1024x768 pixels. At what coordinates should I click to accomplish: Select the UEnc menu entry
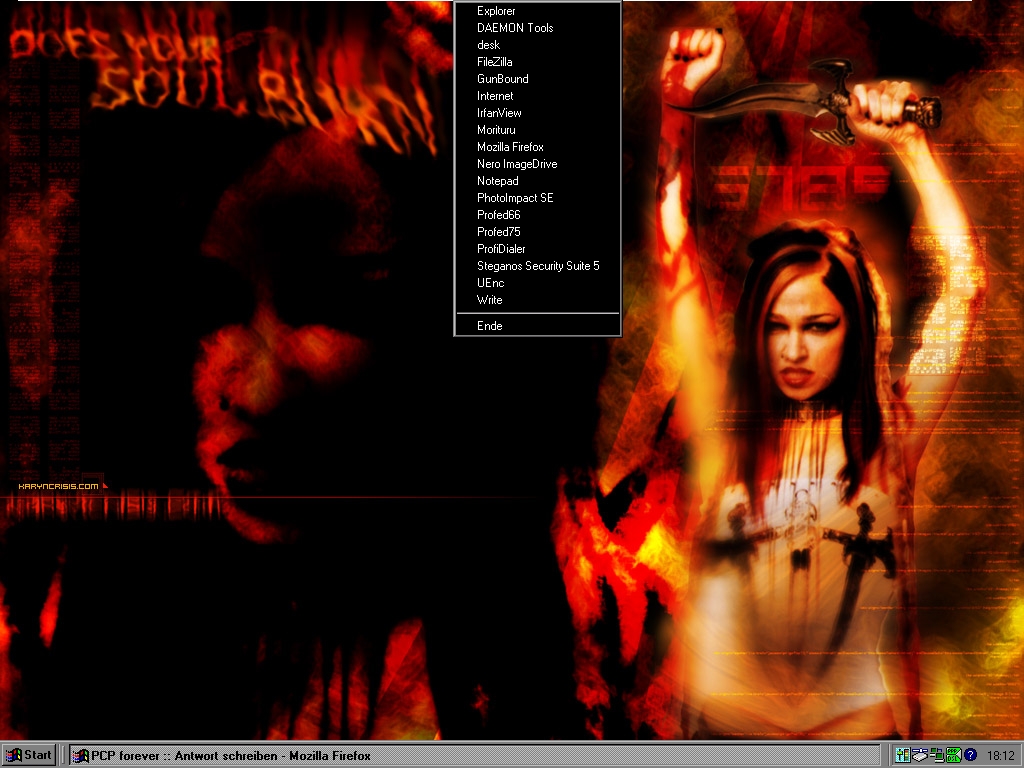click(537, 283)
